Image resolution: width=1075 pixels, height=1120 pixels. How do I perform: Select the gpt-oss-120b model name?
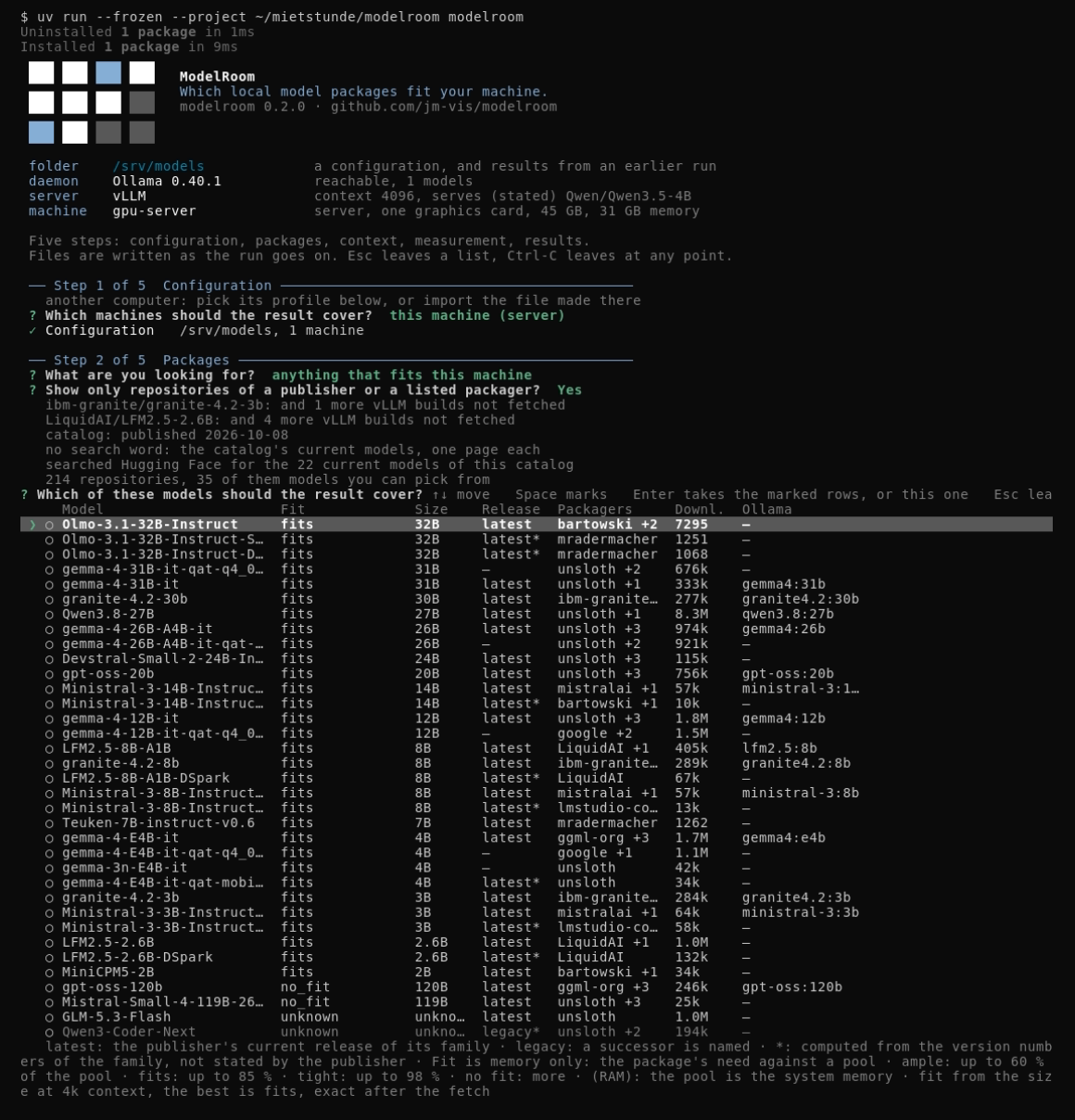[x=112, y=986]
